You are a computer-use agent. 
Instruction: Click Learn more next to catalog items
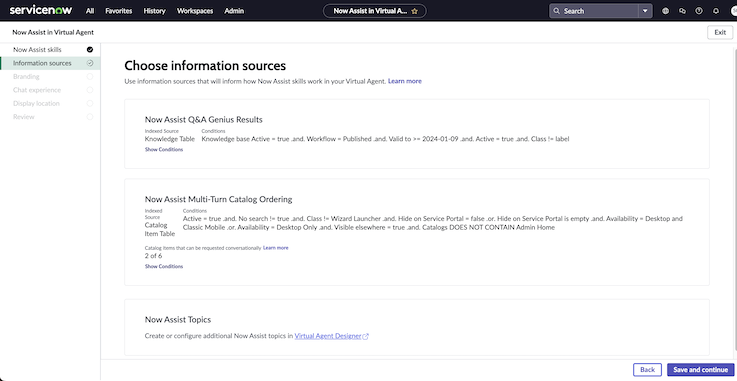click(x=276, y=248)
